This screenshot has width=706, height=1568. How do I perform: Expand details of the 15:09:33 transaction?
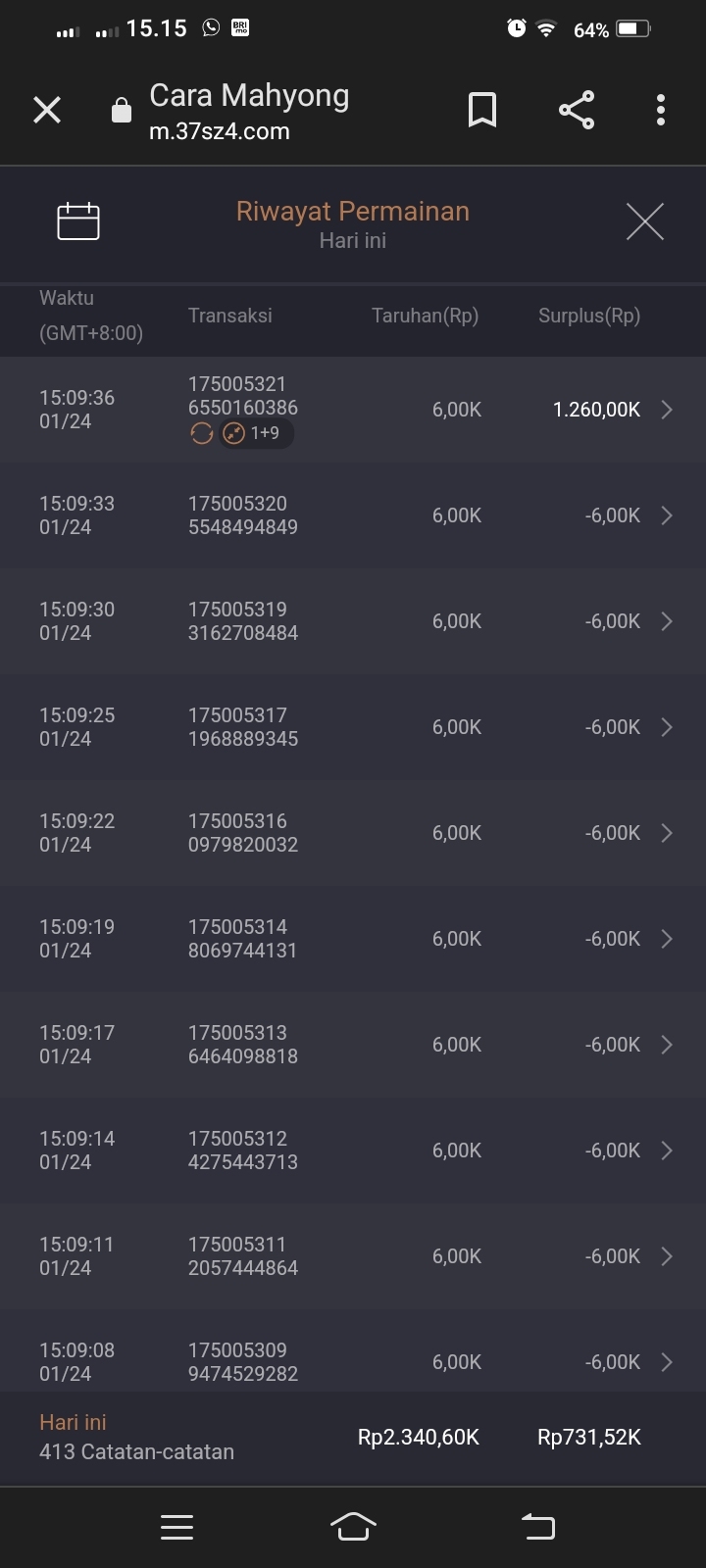667,515
